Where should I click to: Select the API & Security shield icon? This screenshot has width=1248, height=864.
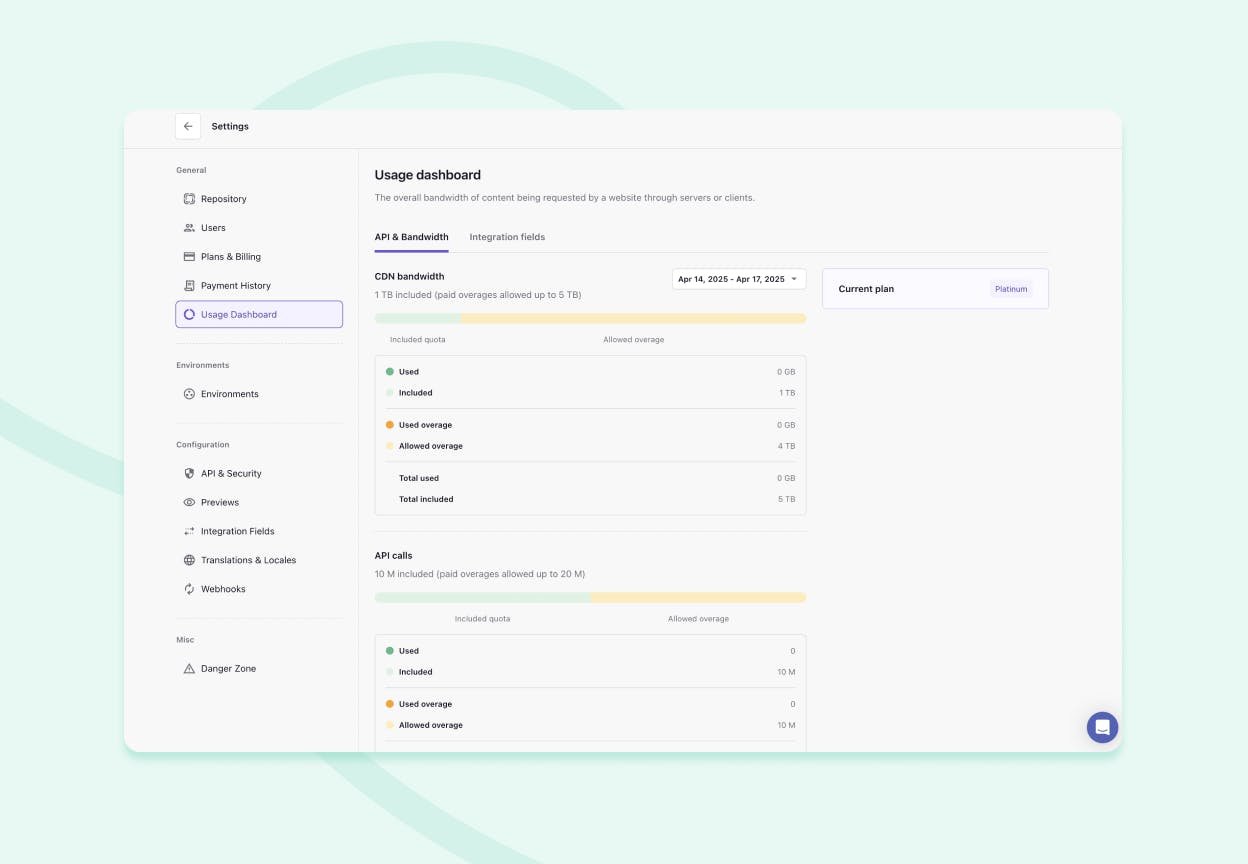[189, 473]
